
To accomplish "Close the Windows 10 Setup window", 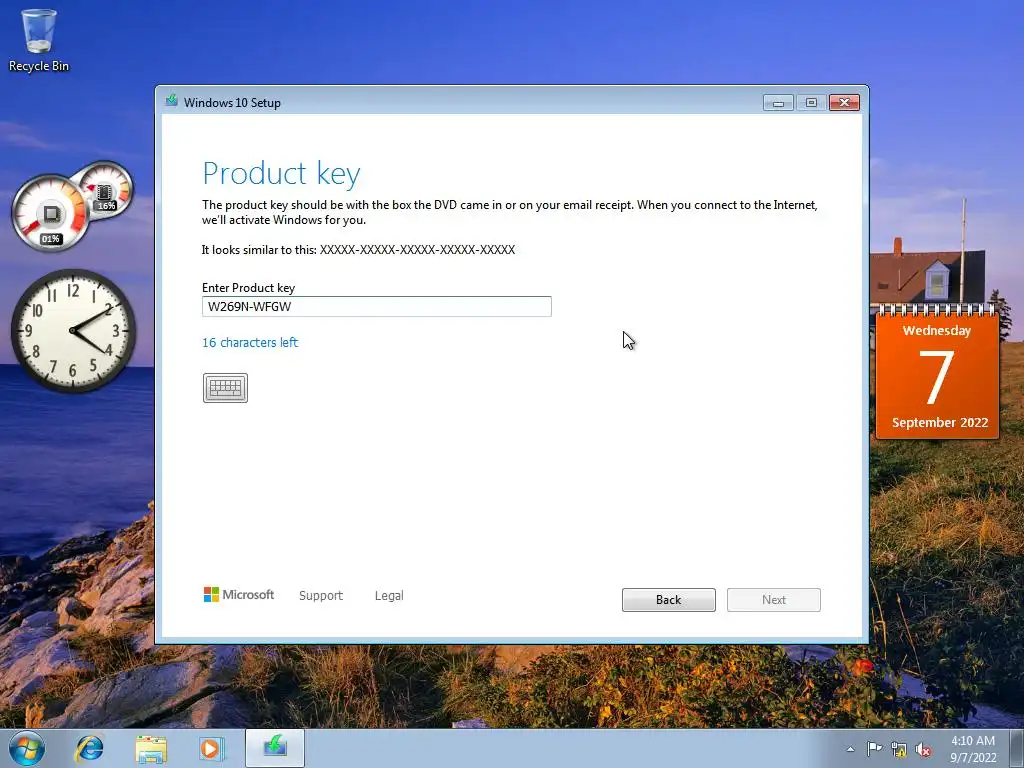I will tap(844, 103).
